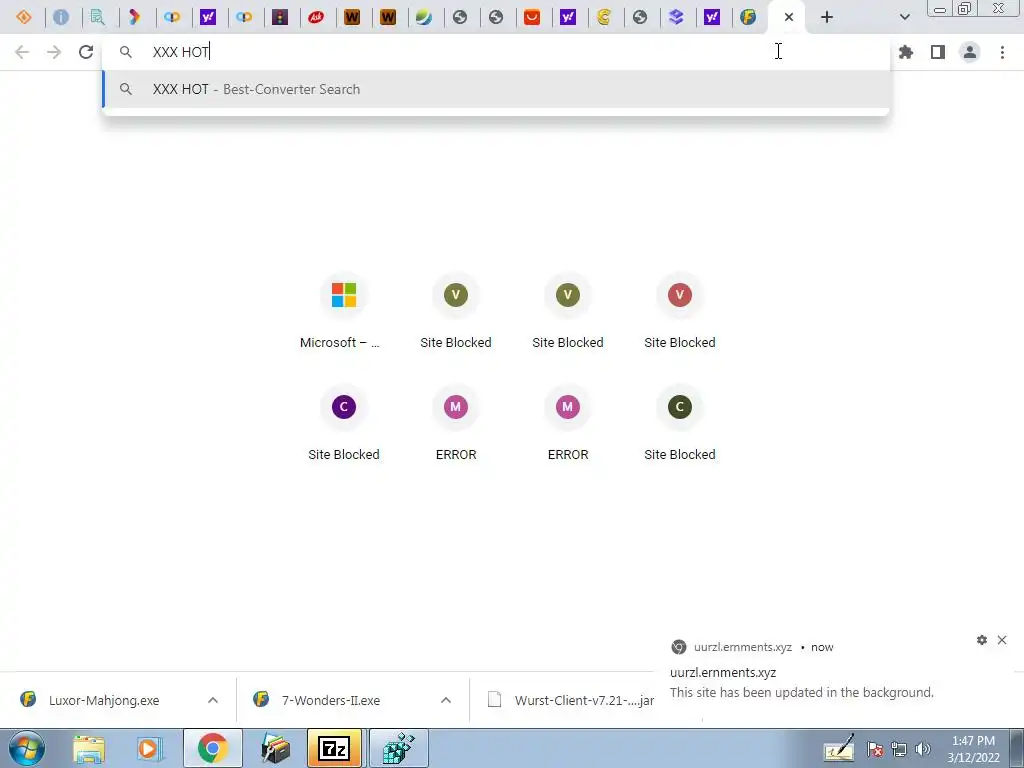Click the 'This site has been updated' notification
Image resolution: width=1024 pixels, height=768 pixels.
(x=801, y=692)
